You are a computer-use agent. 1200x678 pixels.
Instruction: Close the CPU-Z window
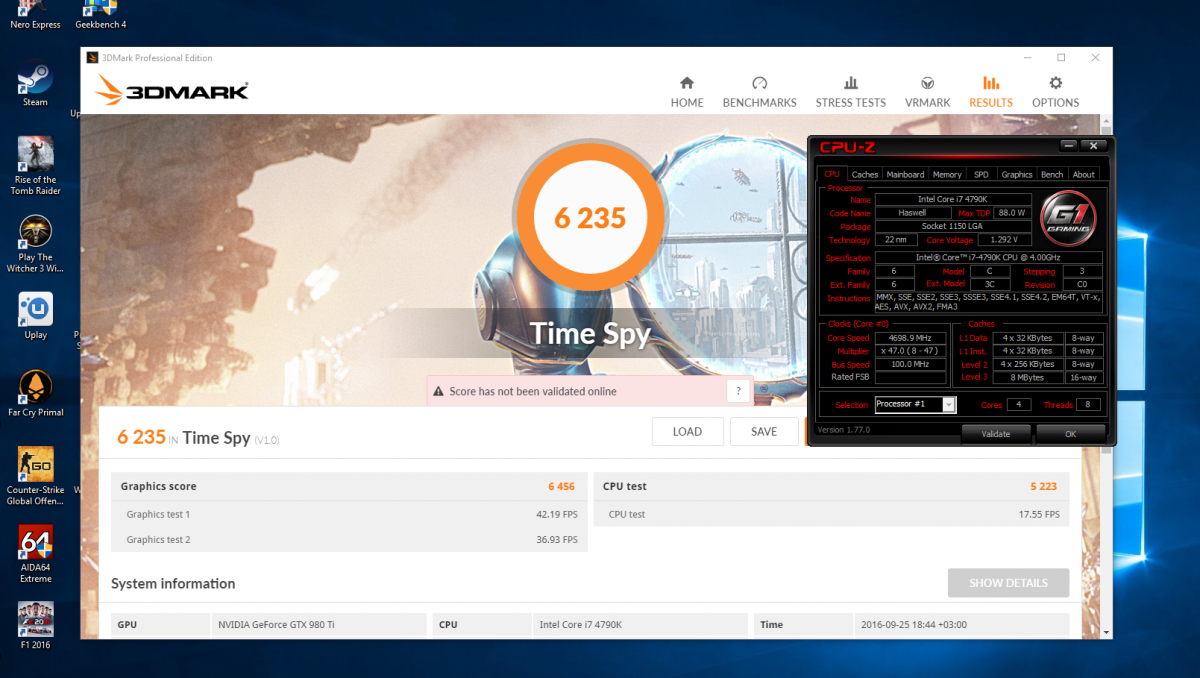click(1094, 146)
